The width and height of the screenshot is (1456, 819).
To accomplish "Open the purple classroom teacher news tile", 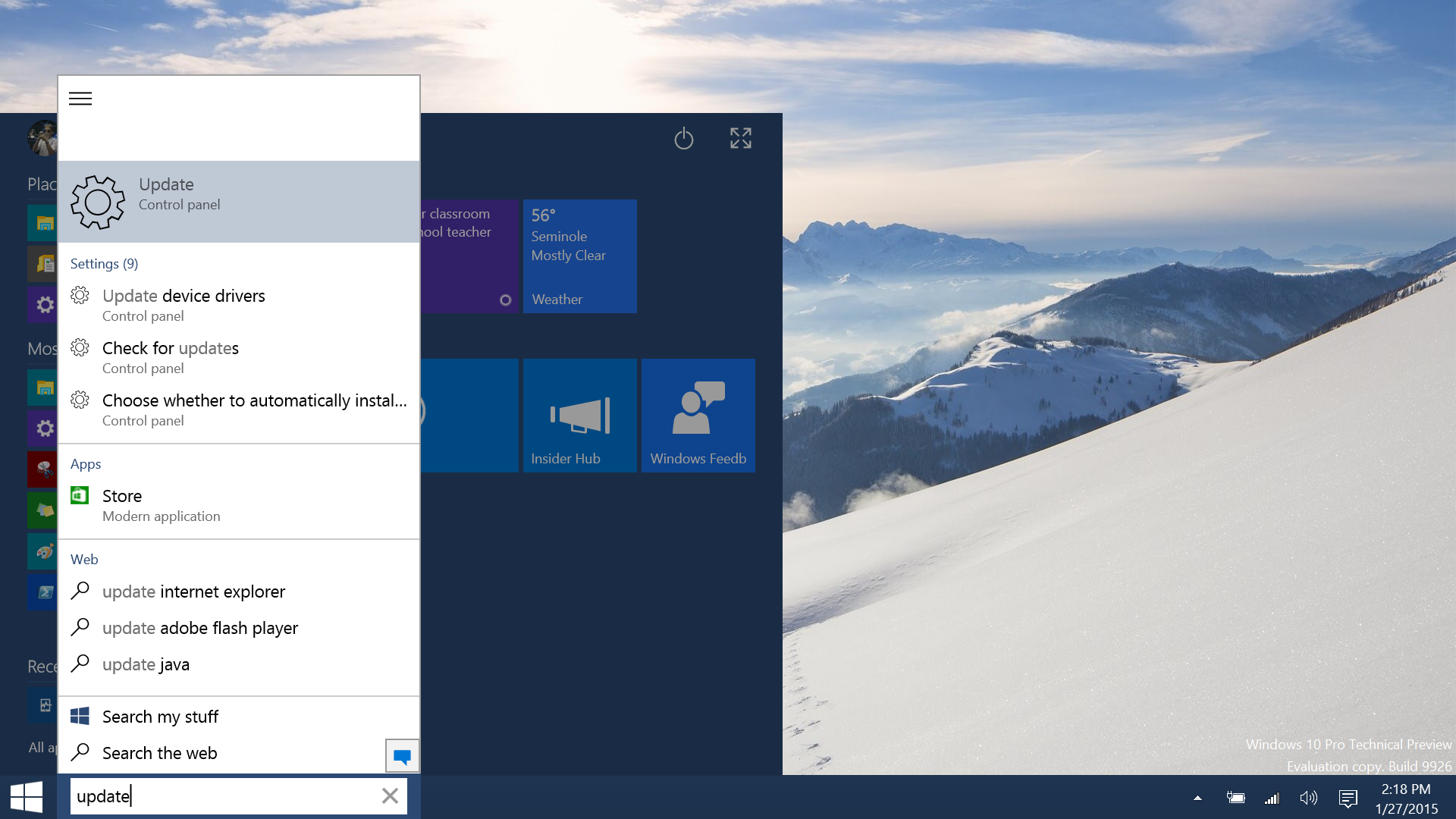I will click(469, 256).
